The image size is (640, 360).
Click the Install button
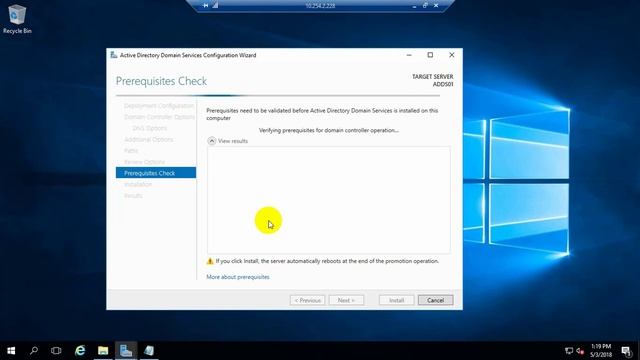click(396, 300)
